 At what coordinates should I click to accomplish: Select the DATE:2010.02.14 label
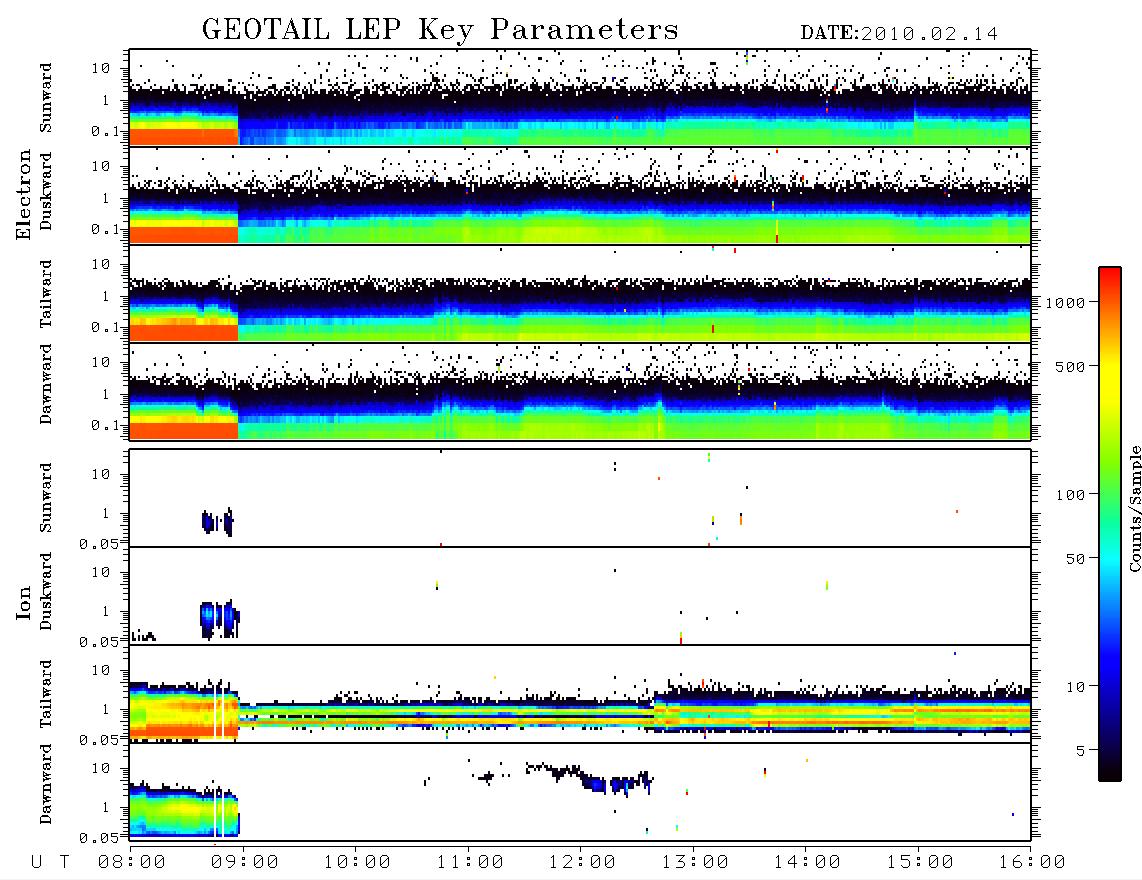899,34
